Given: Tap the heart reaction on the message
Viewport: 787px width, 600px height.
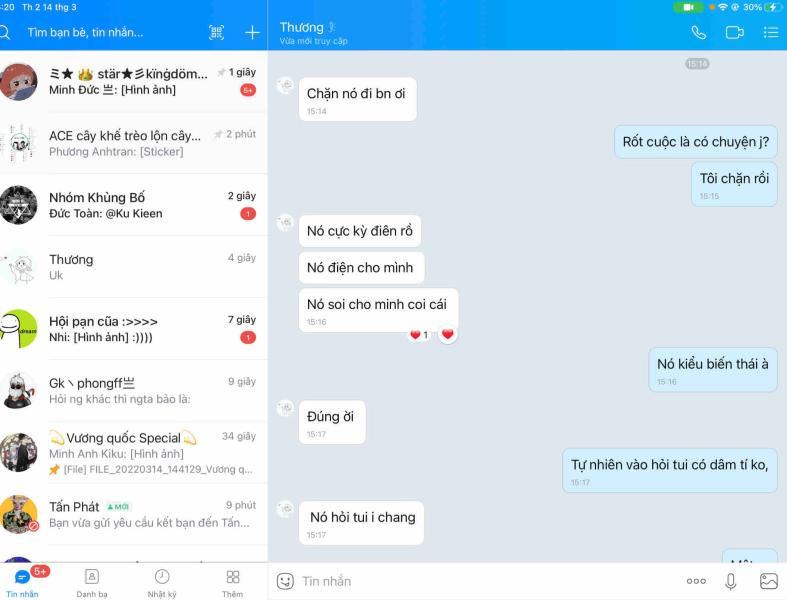Looking at the screenshot, I should (x=447, y=334).
